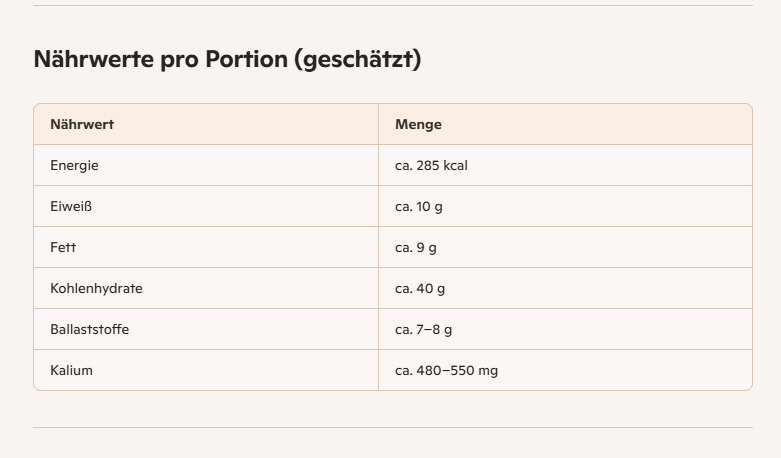Select the "Menge" column header
781x458 pixels.
(418, 125)
